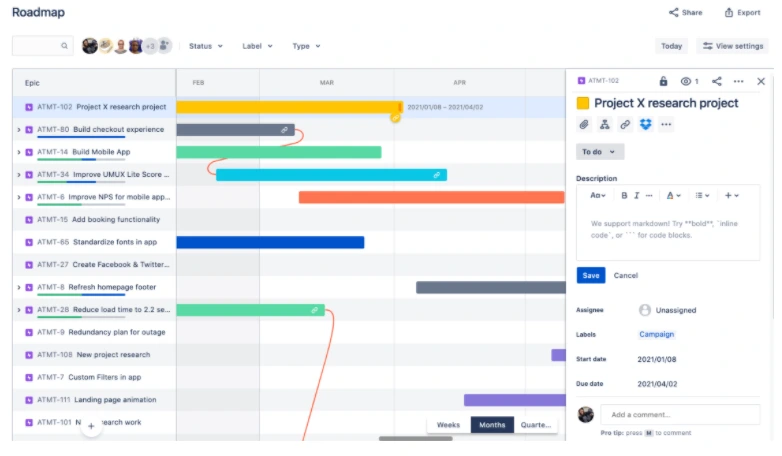This screenshot has width=782, height=456.
Task: Open the text color dropdown
Action: [673, 196]
